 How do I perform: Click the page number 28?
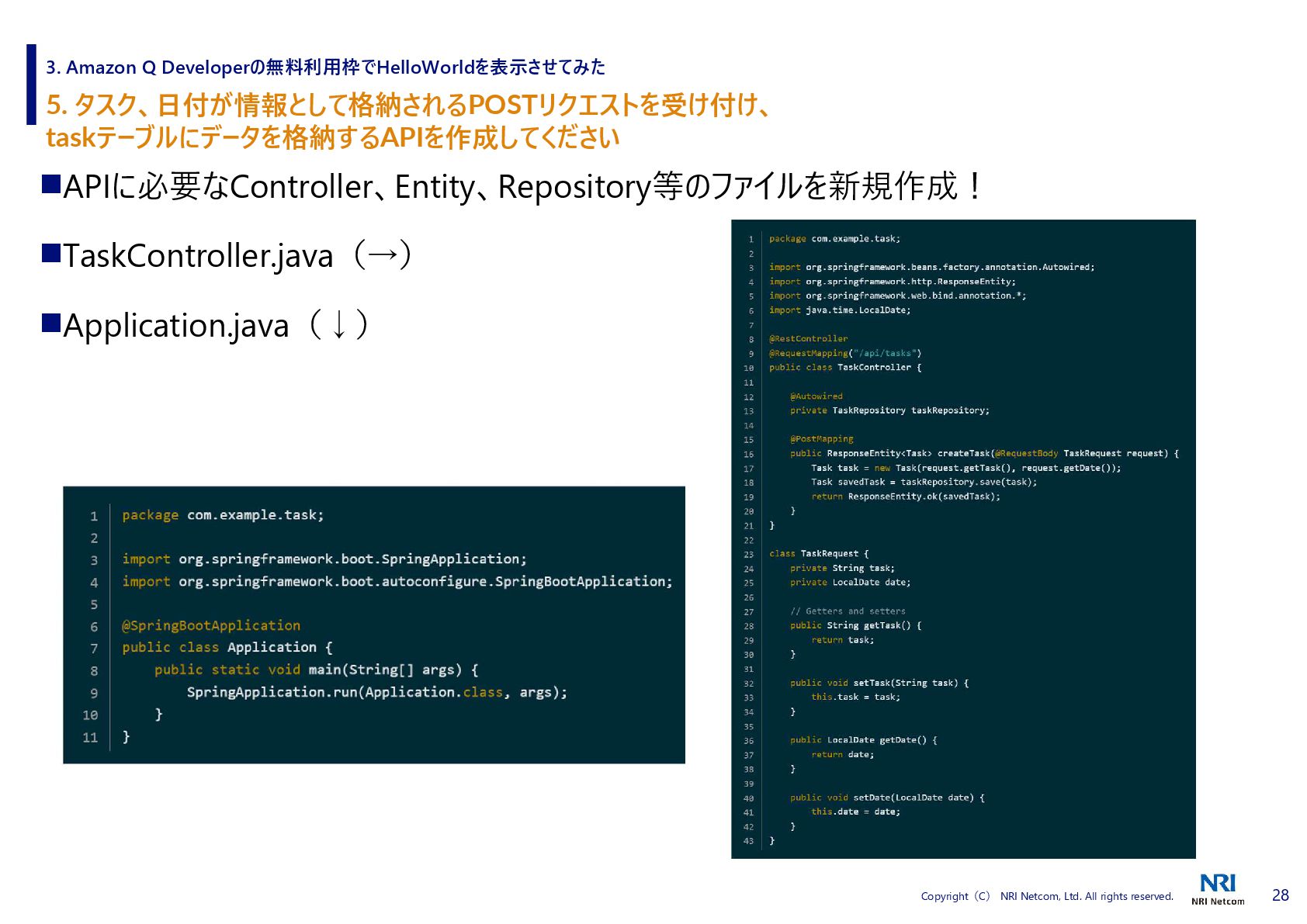point(1281,895)
